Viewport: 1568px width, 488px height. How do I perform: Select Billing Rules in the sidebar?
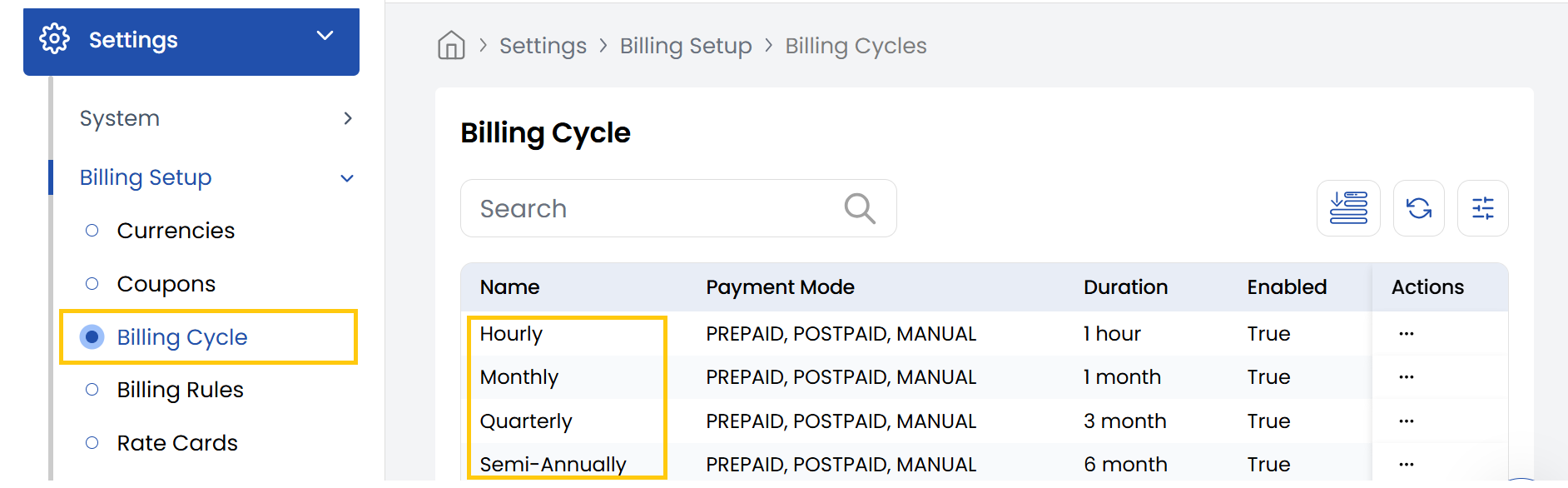pos(180,389)
